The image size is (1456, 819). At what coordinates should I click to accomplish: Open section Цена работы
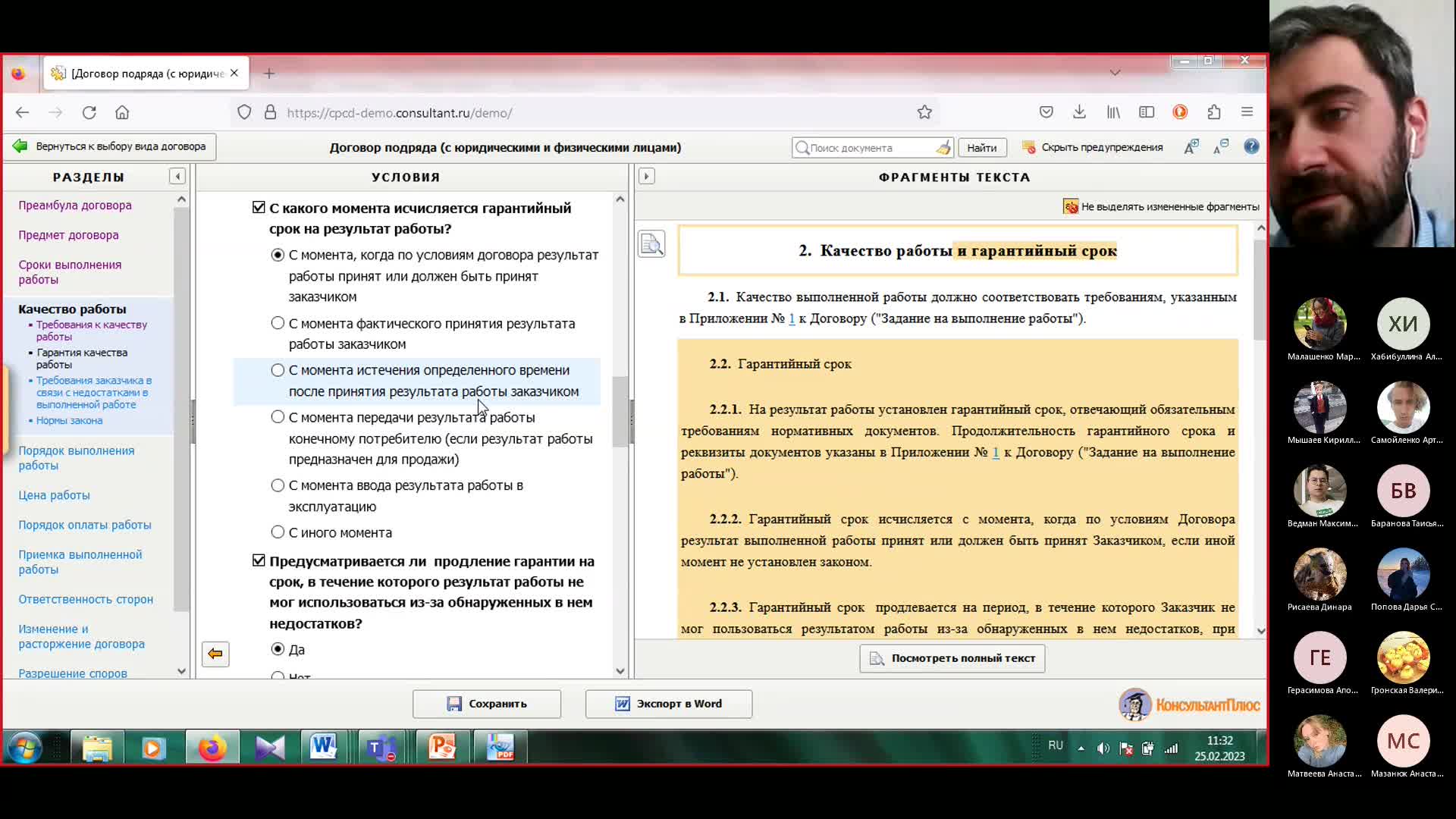(x=54, y=495)
